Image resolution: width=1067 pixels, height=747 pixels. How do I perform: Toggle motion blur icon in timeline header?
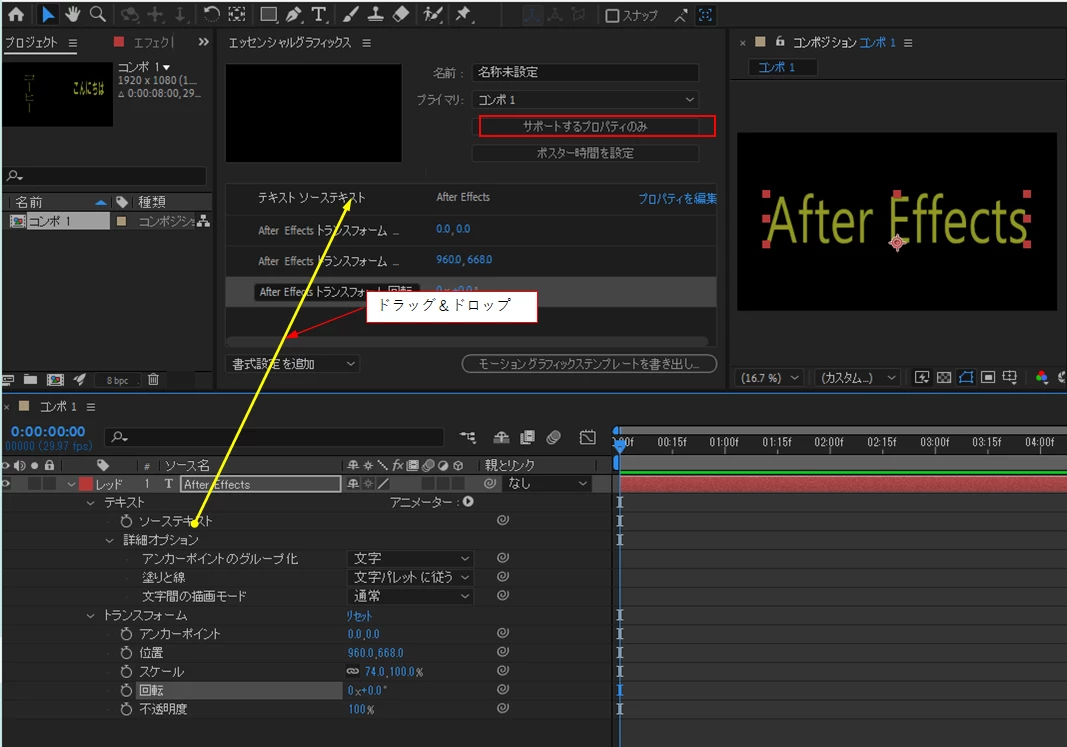[x=553, y=437]
